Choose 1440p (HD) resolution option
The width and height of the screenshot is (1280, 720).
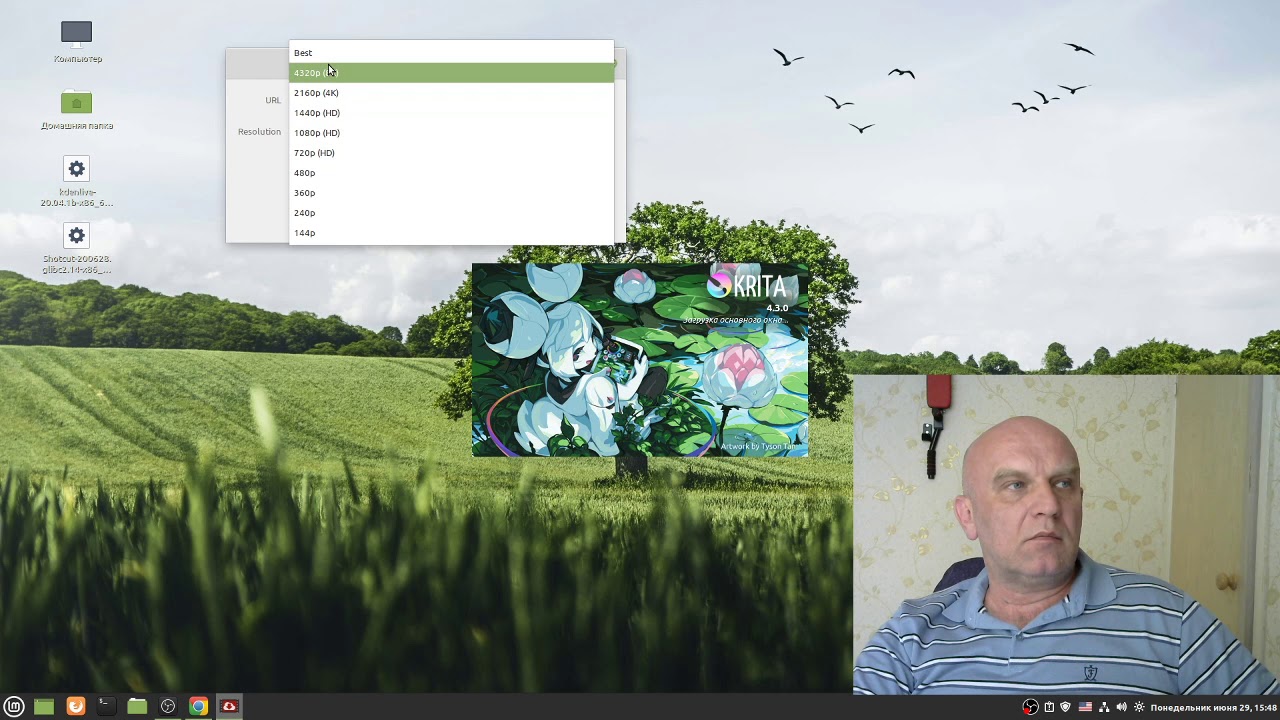451,113
